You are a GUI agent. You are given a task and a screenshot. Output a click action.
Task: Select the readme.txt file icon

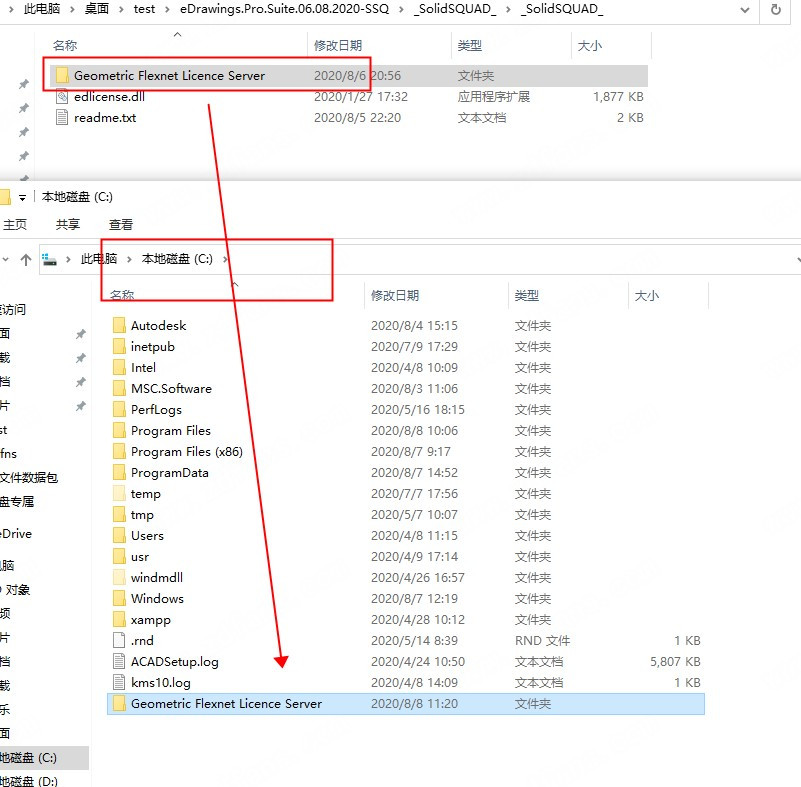pos(62,117)
